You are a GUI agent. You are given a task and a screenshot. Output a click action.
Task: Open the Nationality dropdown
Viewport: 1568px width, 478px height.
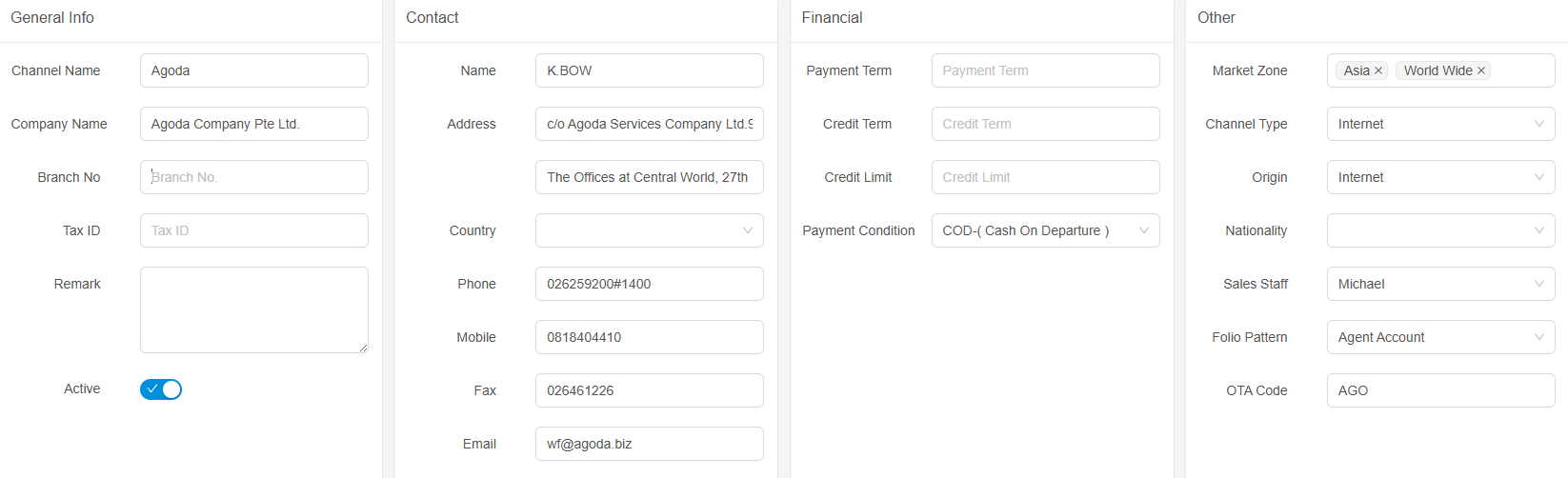[1440, 230]
